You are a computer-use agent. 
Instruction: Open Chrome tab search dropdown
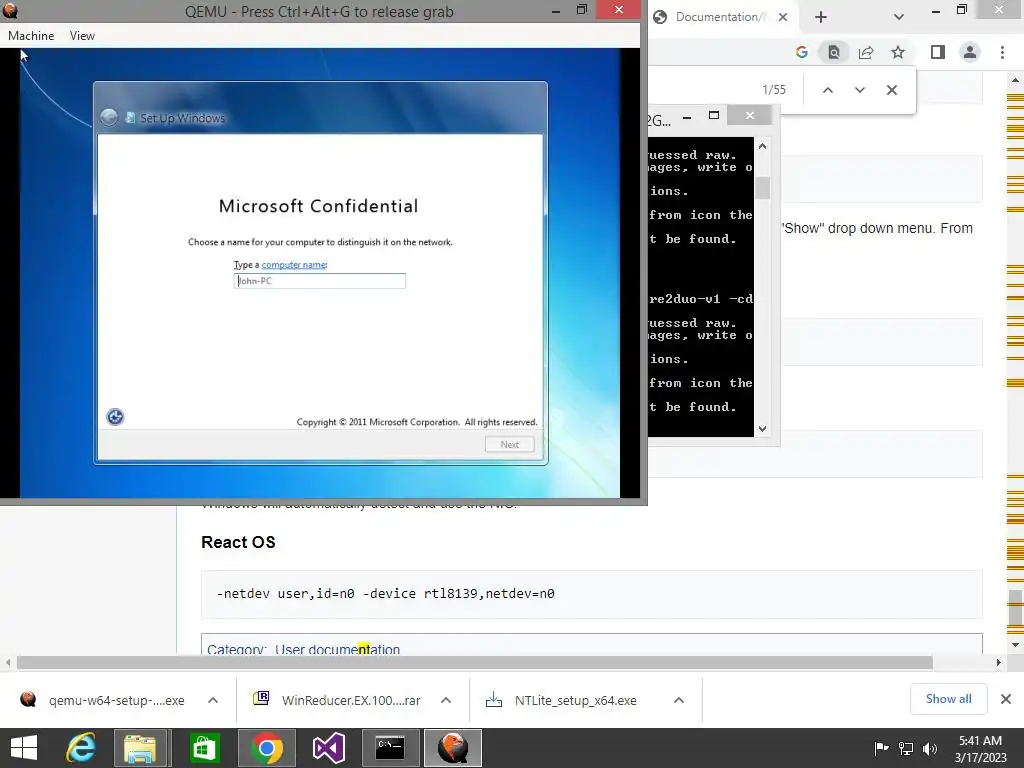899,17
